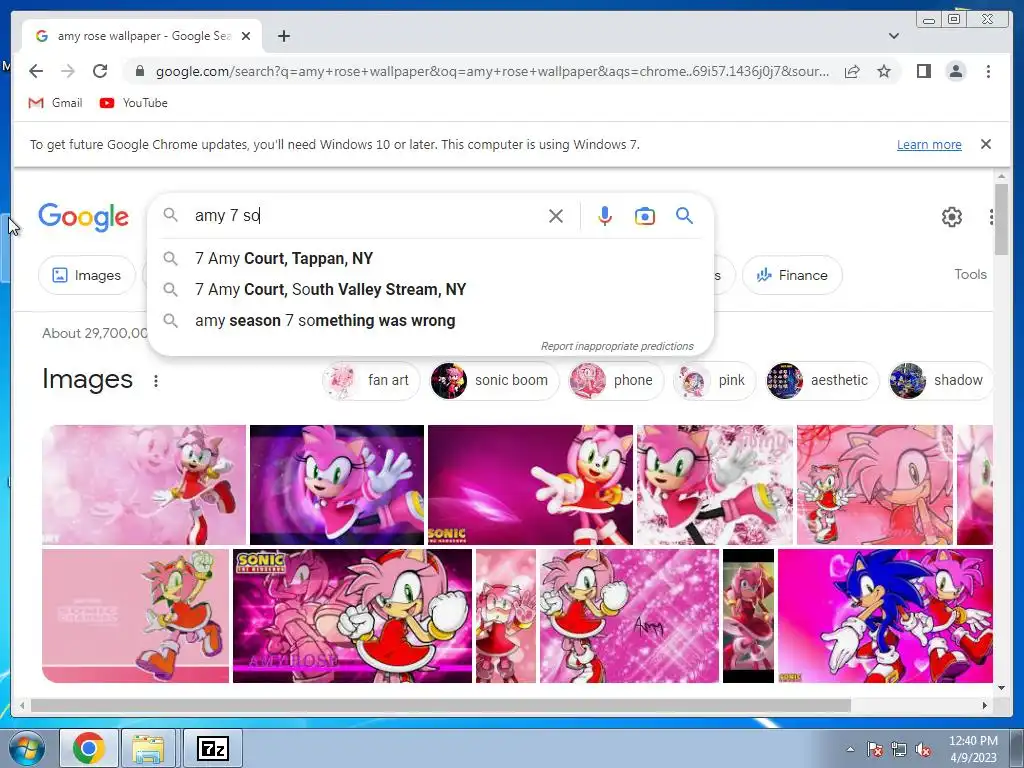Open the Sonic and Amy together thumbnail
Screen dimensions: 1024x768
[x=885, y=616]
